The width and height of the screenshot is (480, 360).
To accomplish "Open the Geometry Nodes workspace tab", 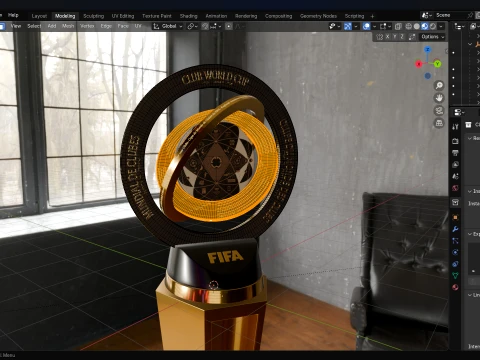I will point(318,16).
